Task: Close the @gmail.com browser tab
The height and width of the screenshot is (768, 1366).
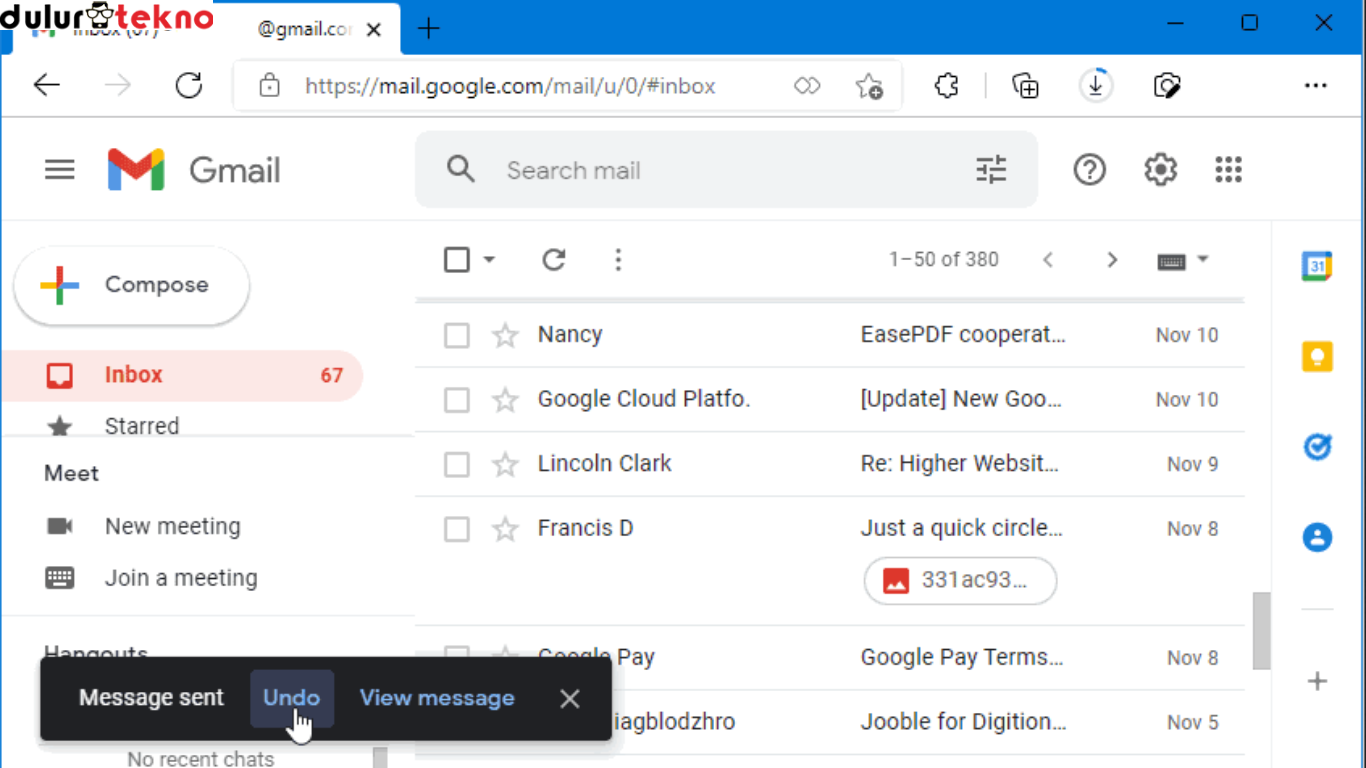Action: point(374,30)
